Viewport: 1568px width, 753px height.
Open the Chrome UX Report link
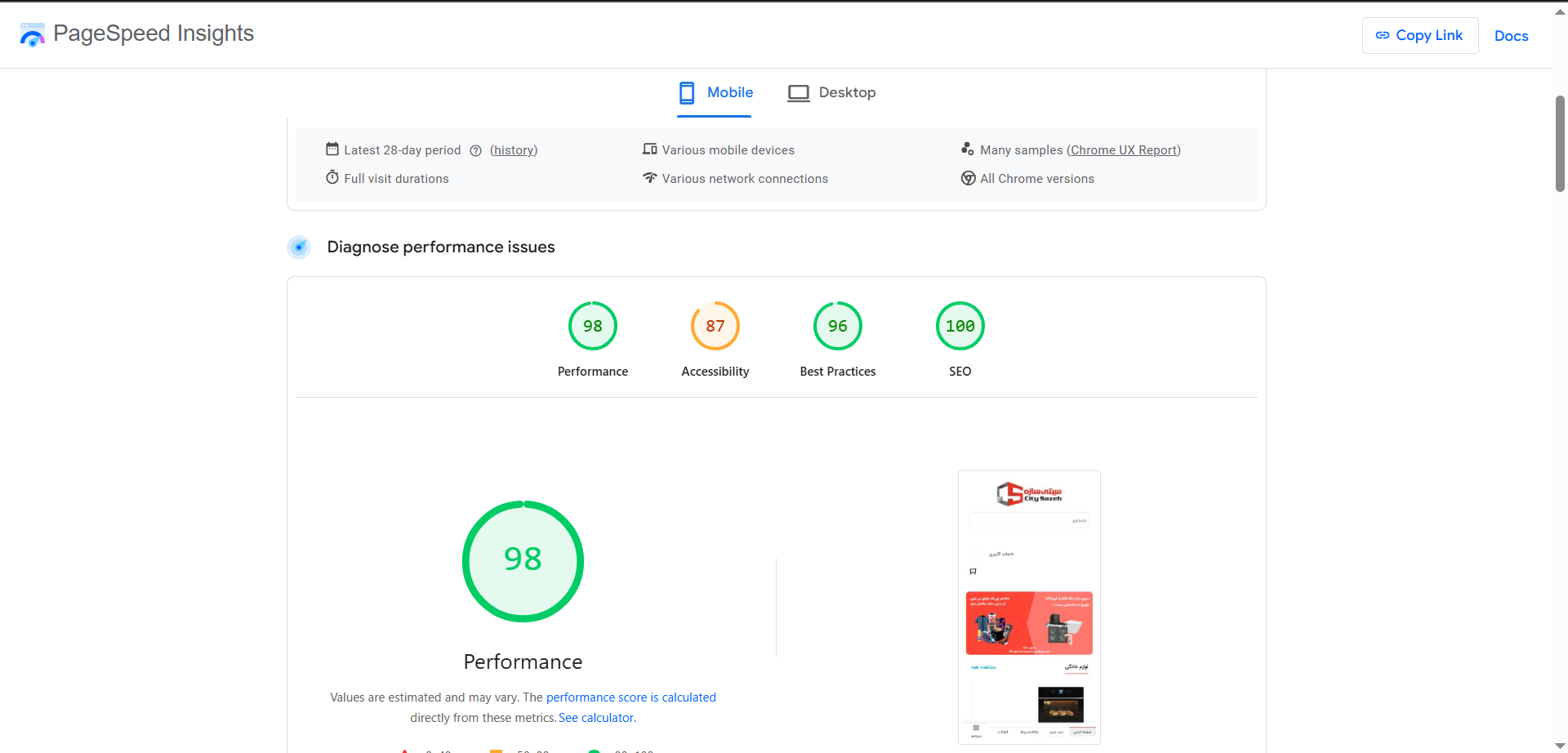[x=1124, y=150]
